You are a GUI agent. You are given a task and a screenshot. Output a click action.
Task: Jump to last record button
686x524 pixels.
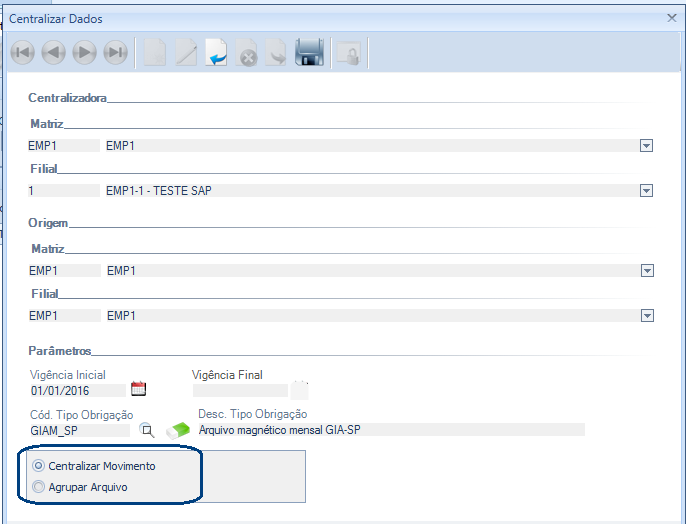[x=116, y=52]
